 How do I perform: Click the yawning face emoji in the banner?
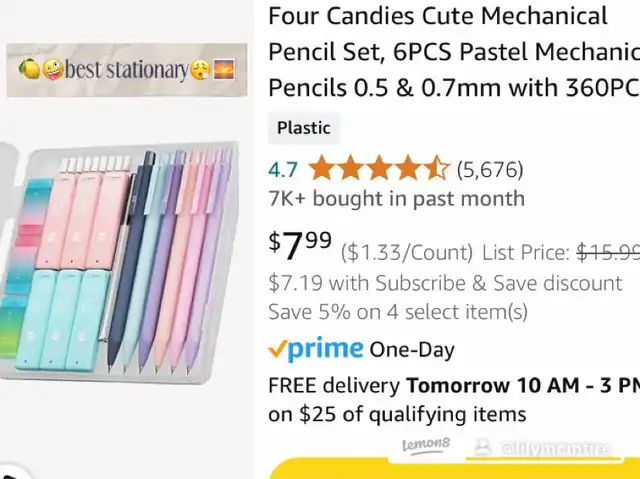click(200, 69)
